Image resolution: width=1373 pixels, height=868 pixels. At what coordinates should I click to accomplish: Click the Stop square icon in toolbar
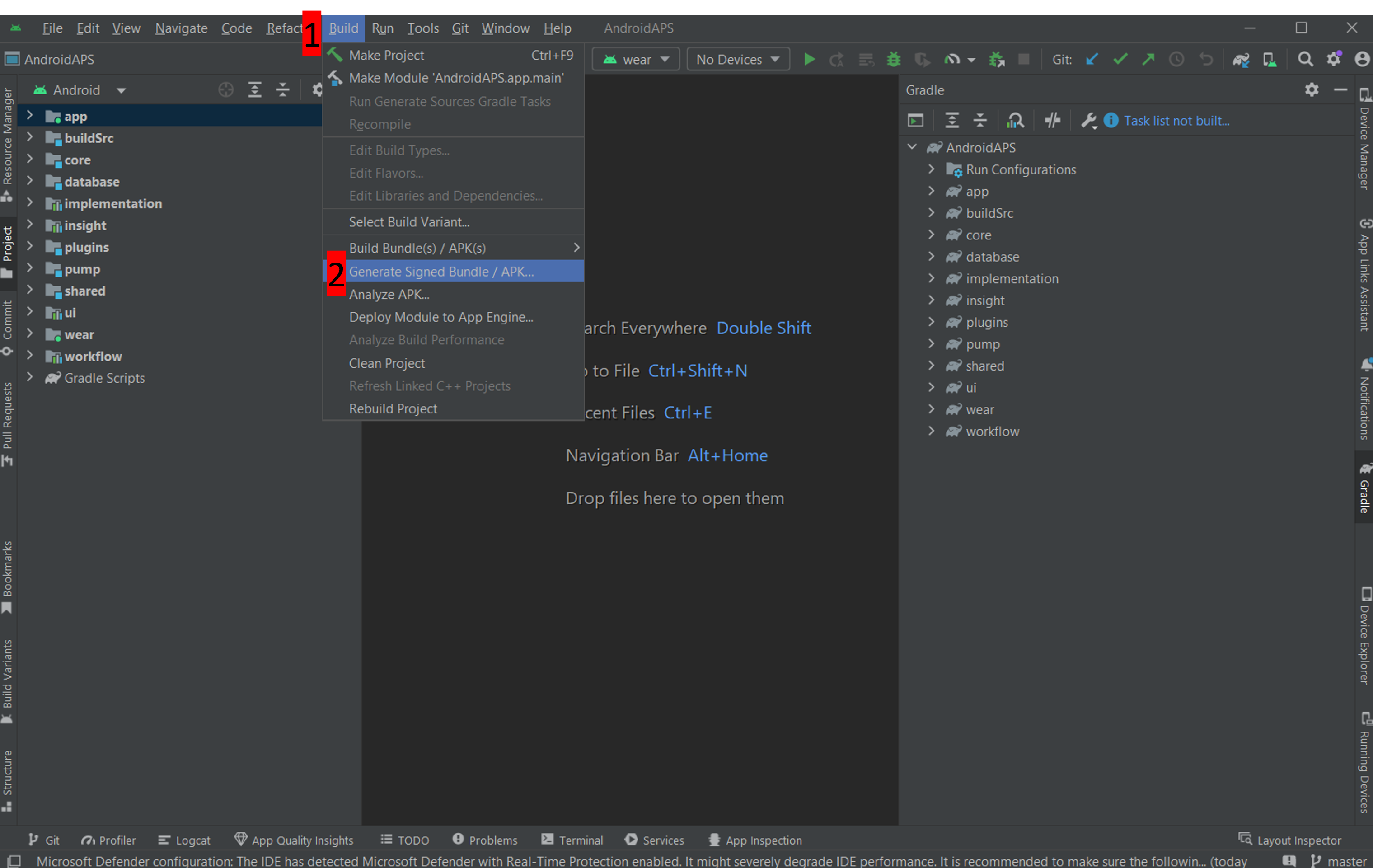1024,59
